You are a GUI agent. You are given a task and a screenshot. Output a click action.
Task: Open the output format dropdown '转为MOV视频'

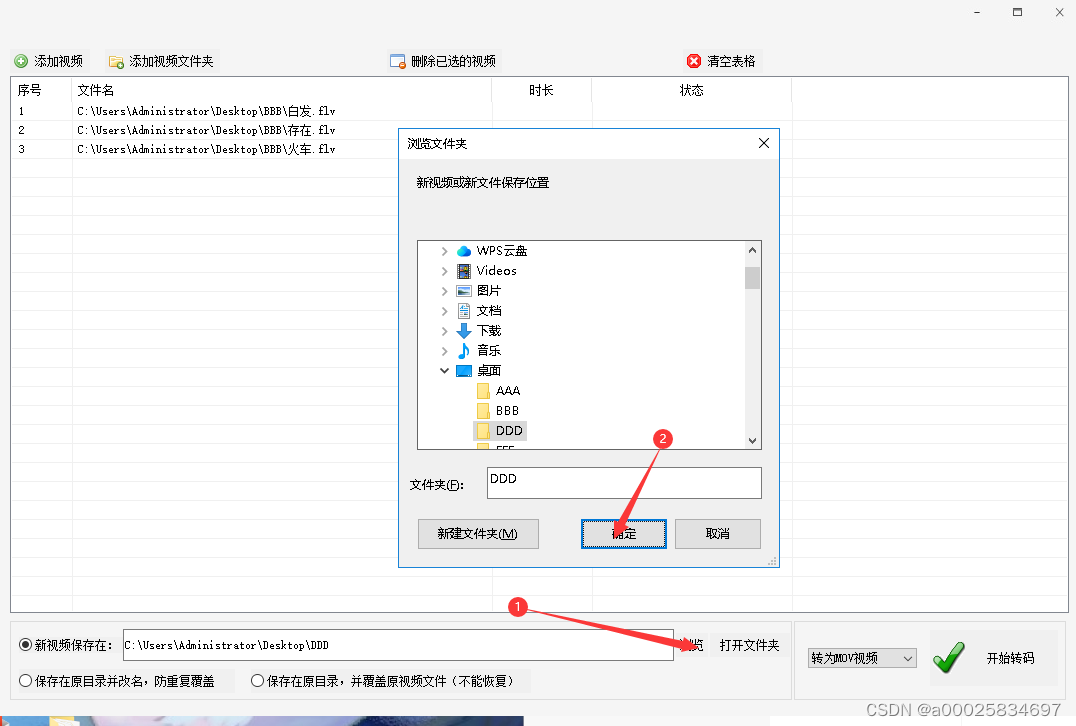(862, 658)
